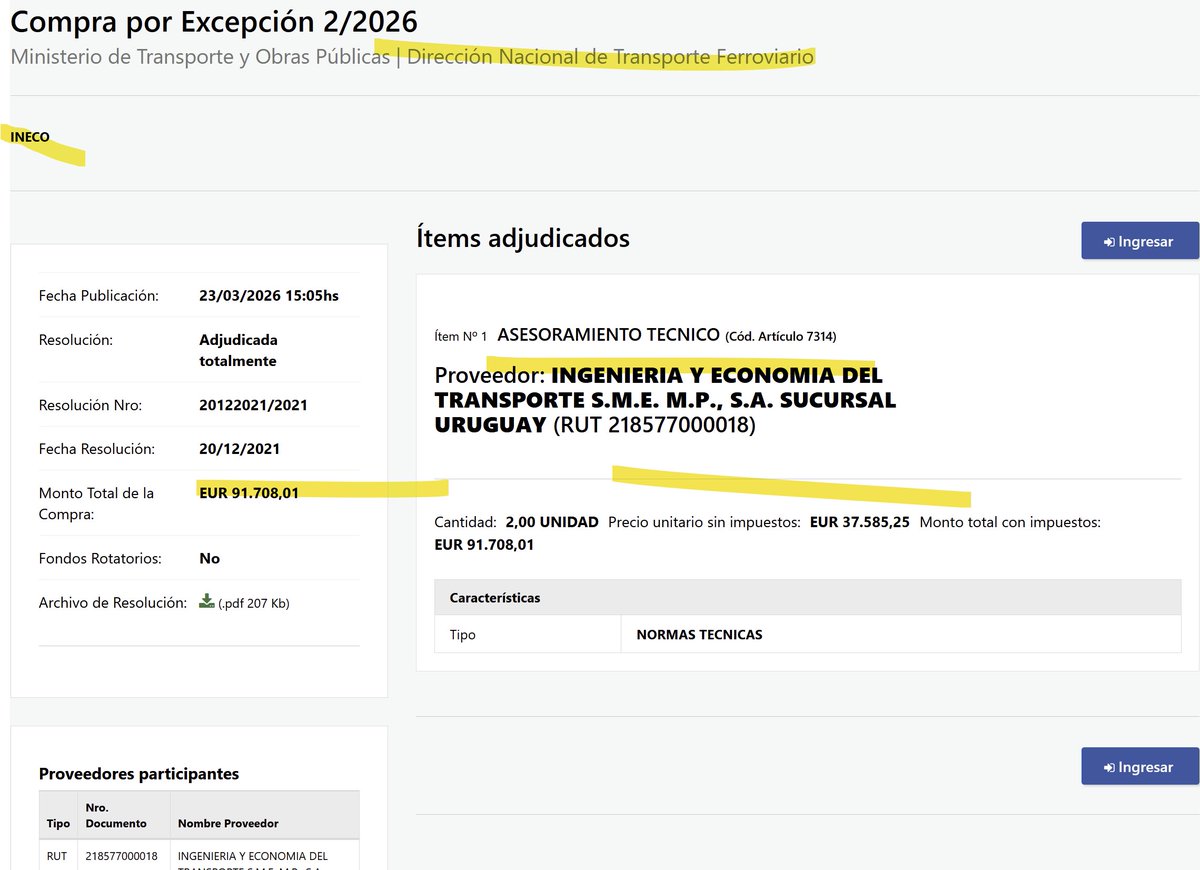Select Ministerio de Transporte y Obras Públicas text
The image size is (1200, 870).
200,57
